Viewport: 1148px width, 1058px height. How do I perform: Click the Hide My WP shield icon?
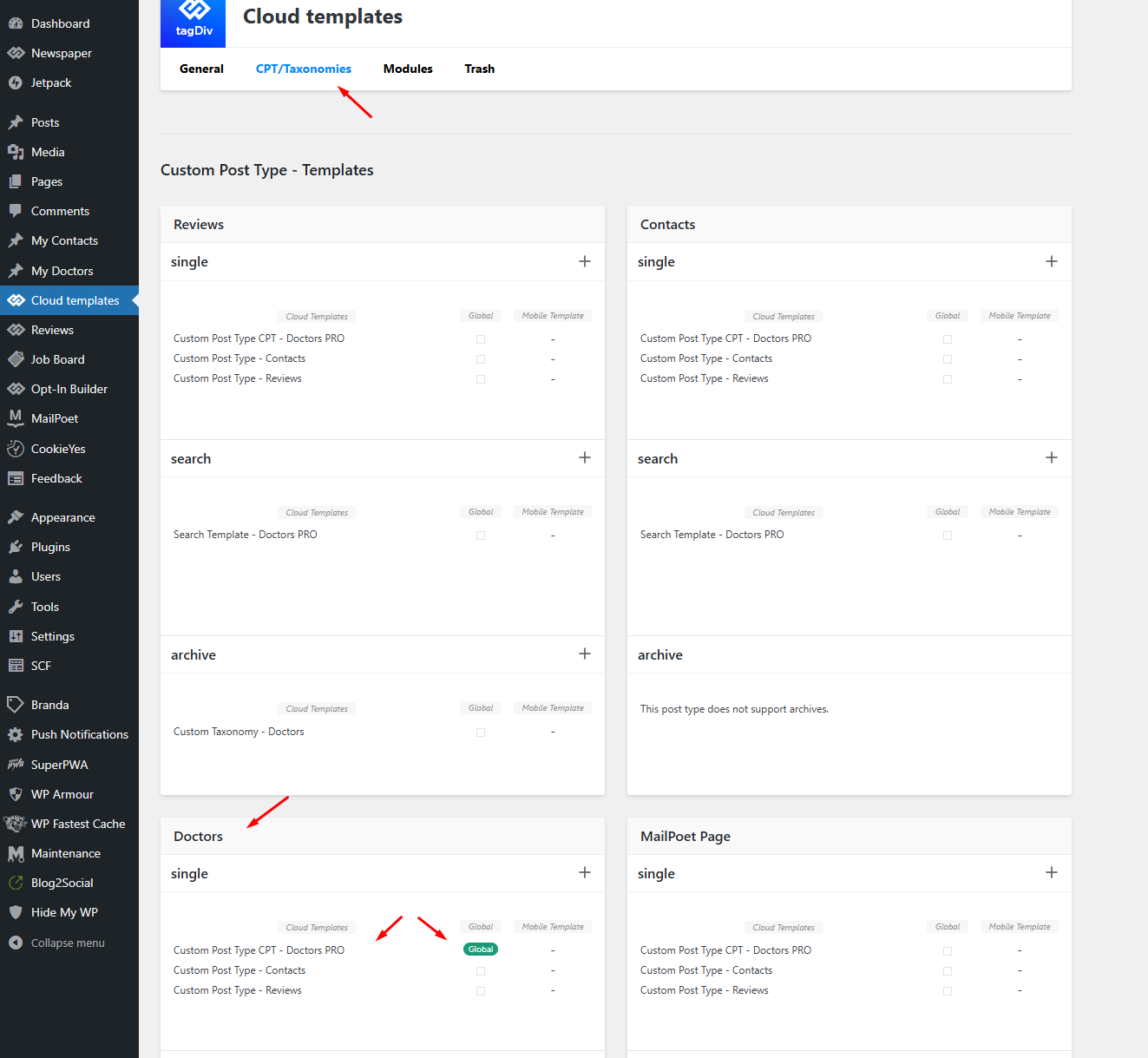pyautogui.click(x=16, y=912)
